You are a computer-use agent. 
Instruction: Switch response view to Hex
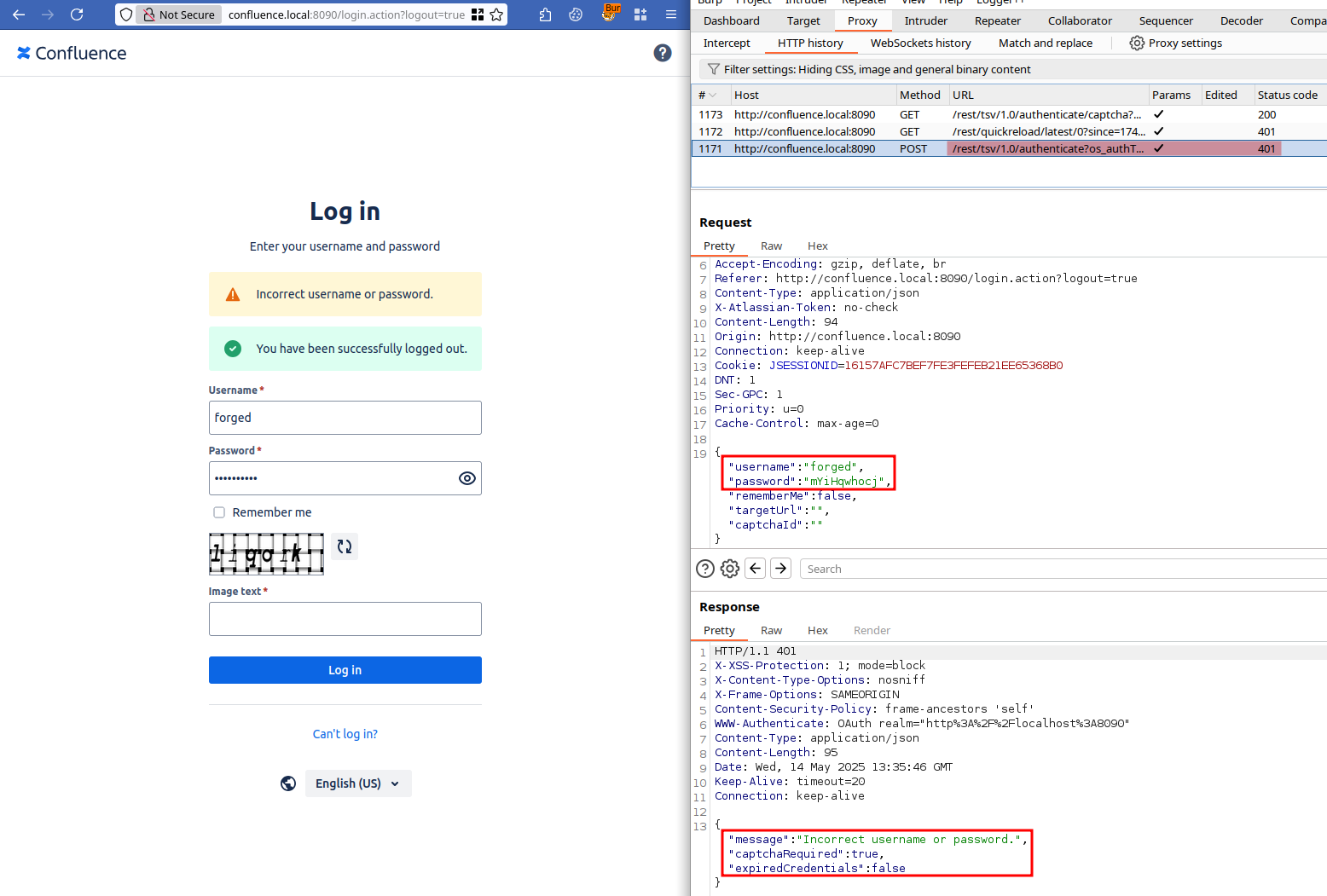click(818, 630)
